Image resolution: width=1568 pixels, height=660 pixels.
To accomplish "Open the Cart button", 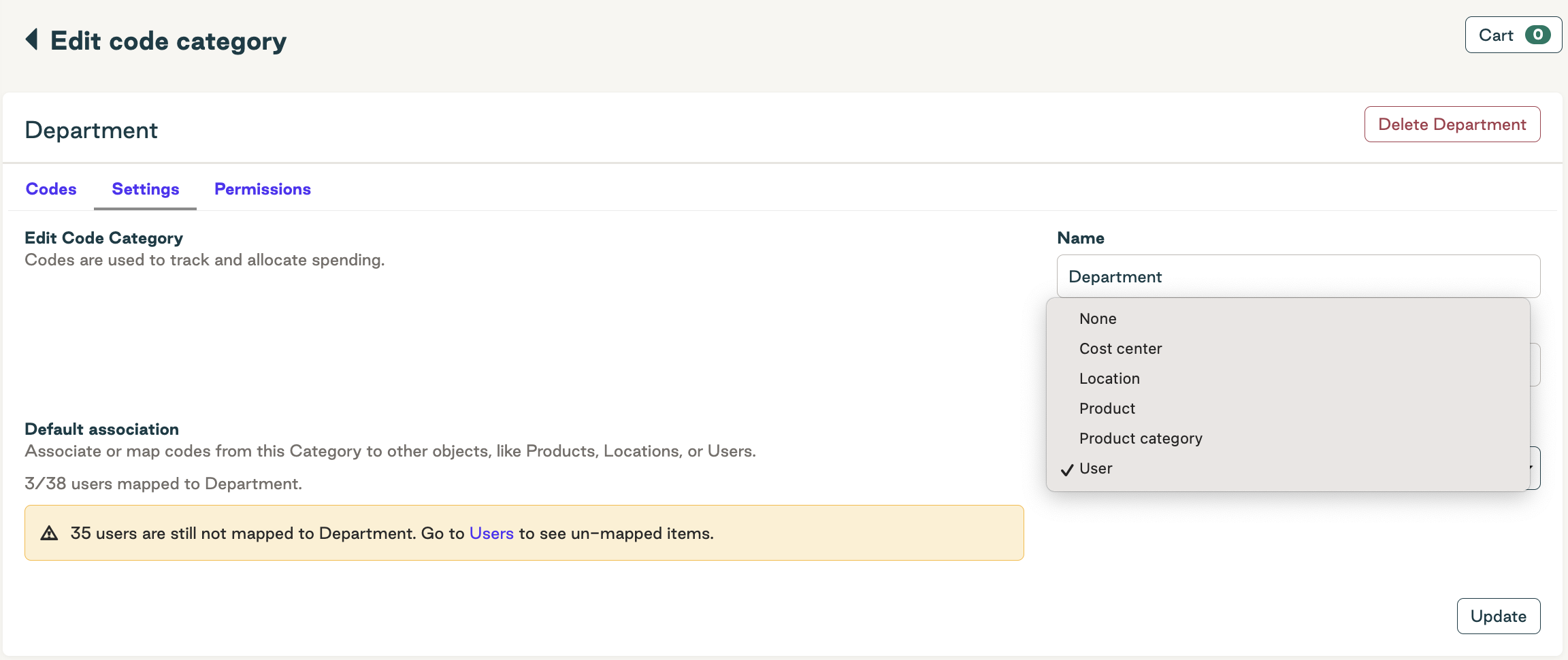I will coord(1513,35).
